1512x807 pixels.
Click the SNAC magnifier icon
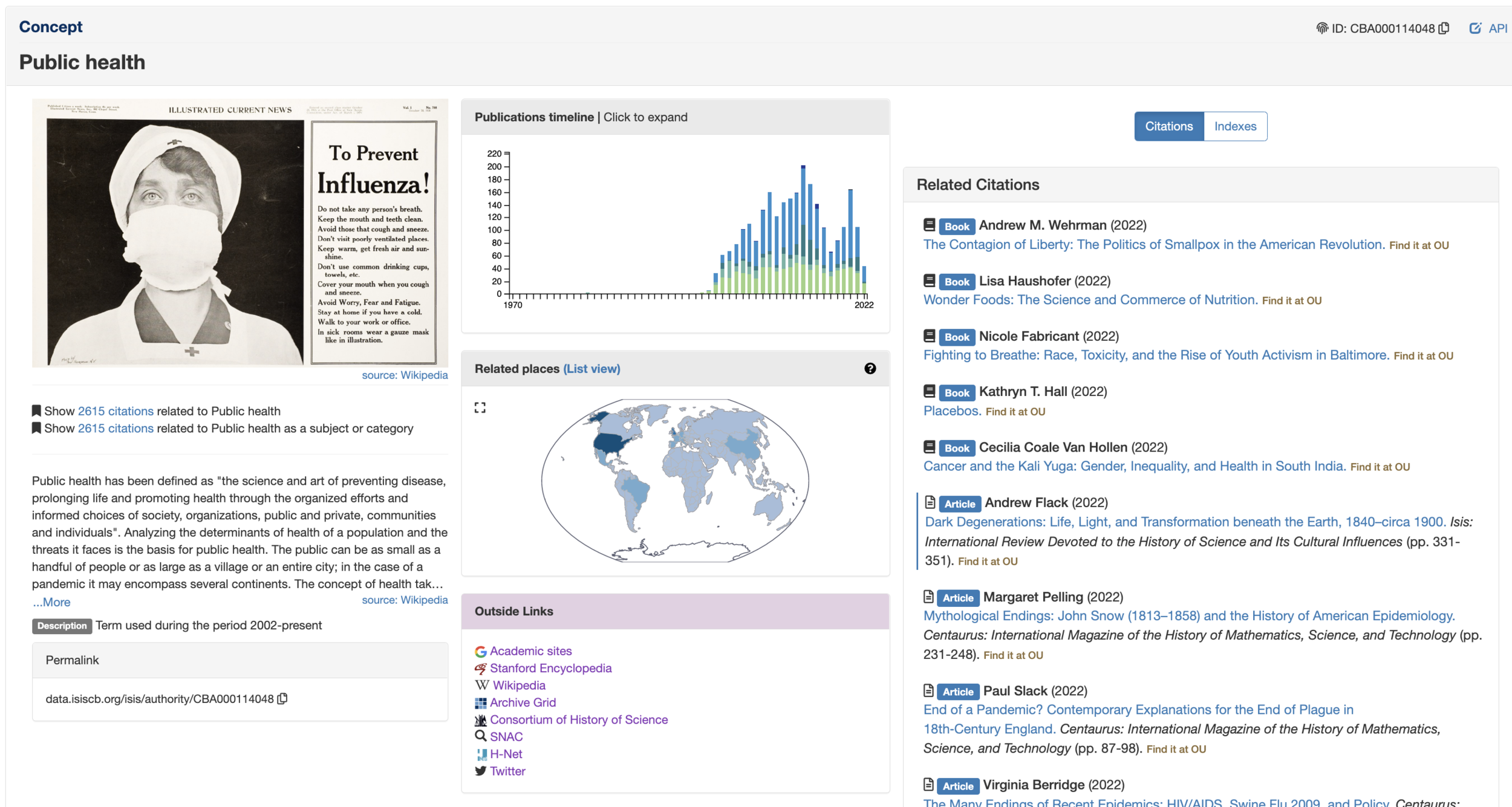click(x=481, y=736)
